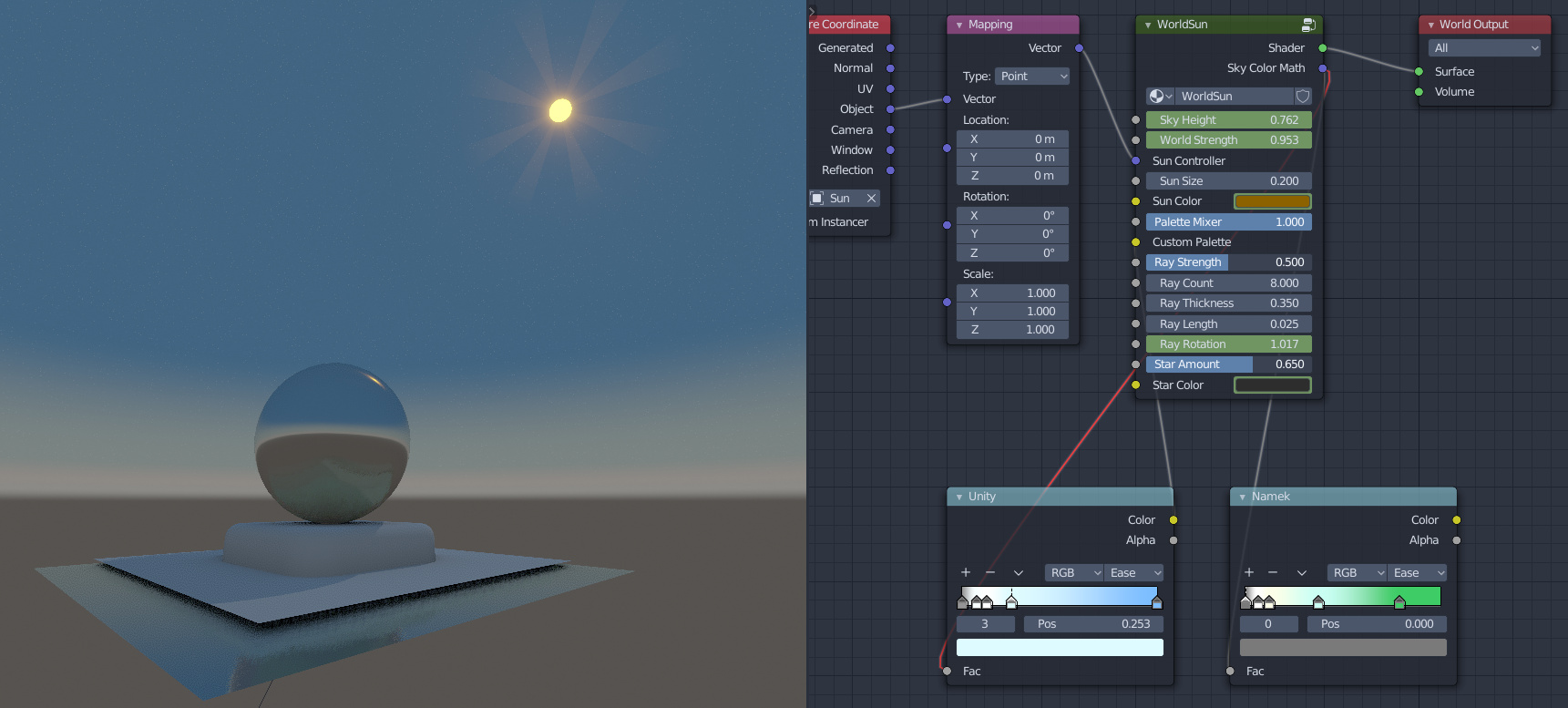Viewport: 1568px width, 708px height.
Task: Click the node group edit icon in WorldSun header
Action: click(1308, 25)
